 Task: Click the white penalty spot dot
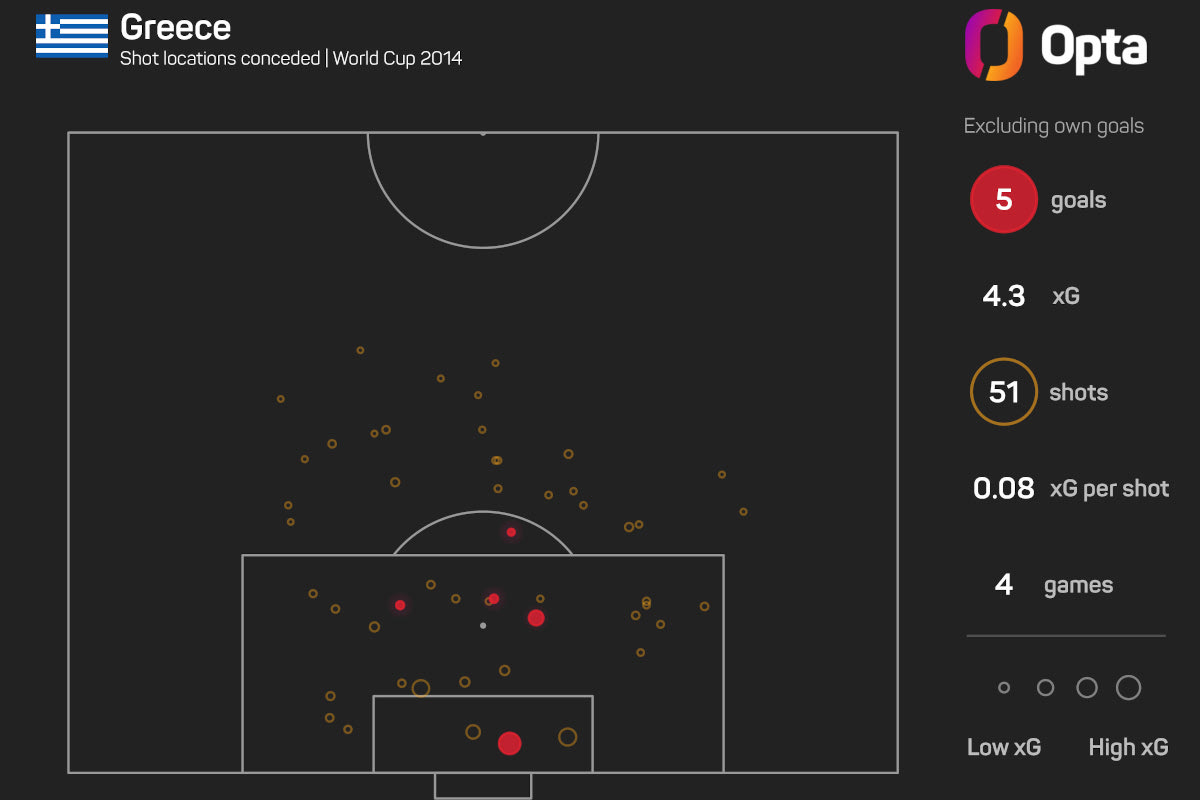coord(483,626)
